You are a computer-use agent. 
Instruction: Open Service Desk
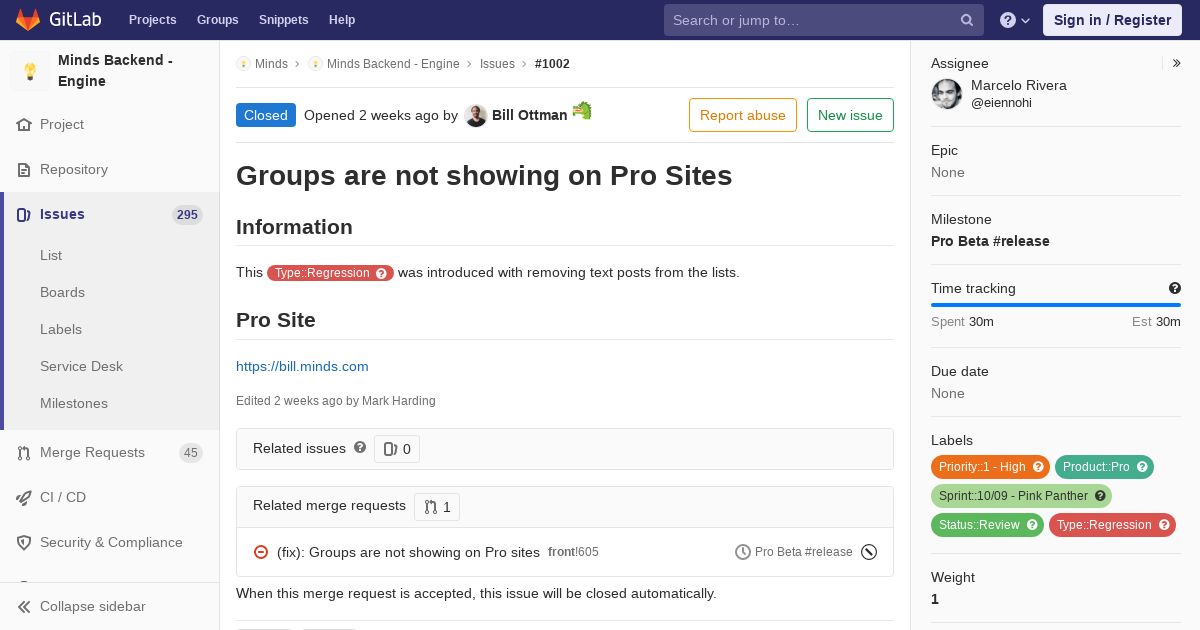81,367
